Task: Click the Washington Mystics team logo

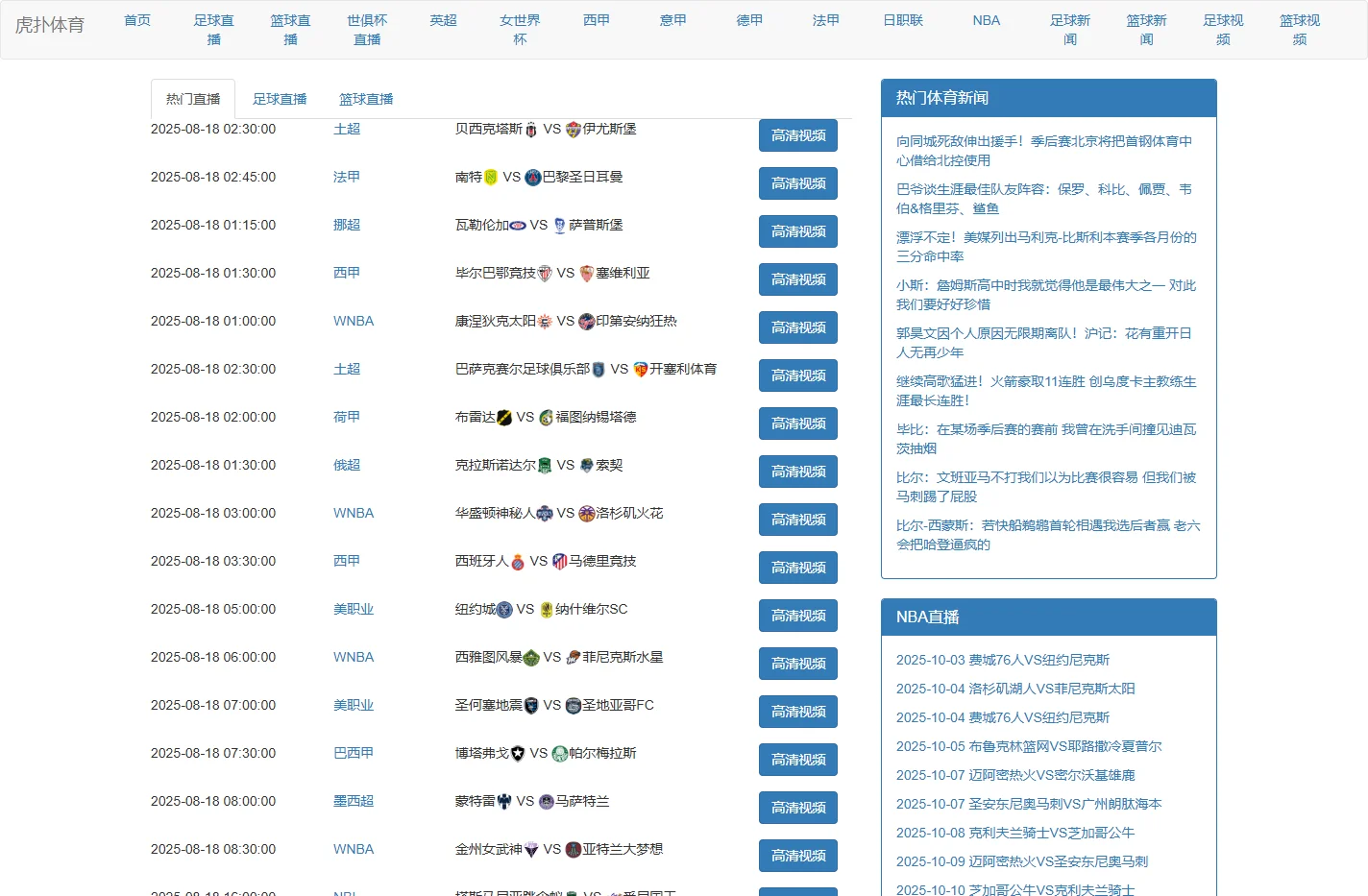Action: tap(545, 514)
